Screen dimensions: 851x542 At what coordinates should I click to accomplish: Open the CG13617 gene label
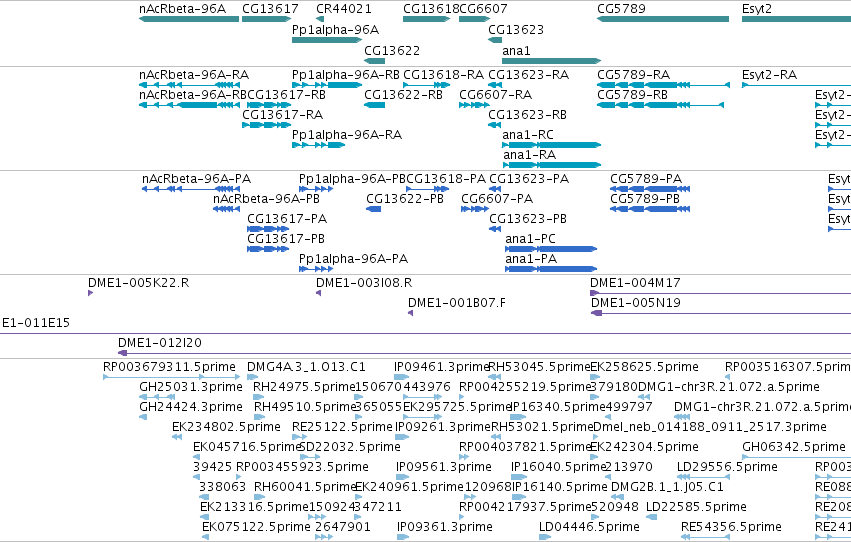click(x=270, y=9)
